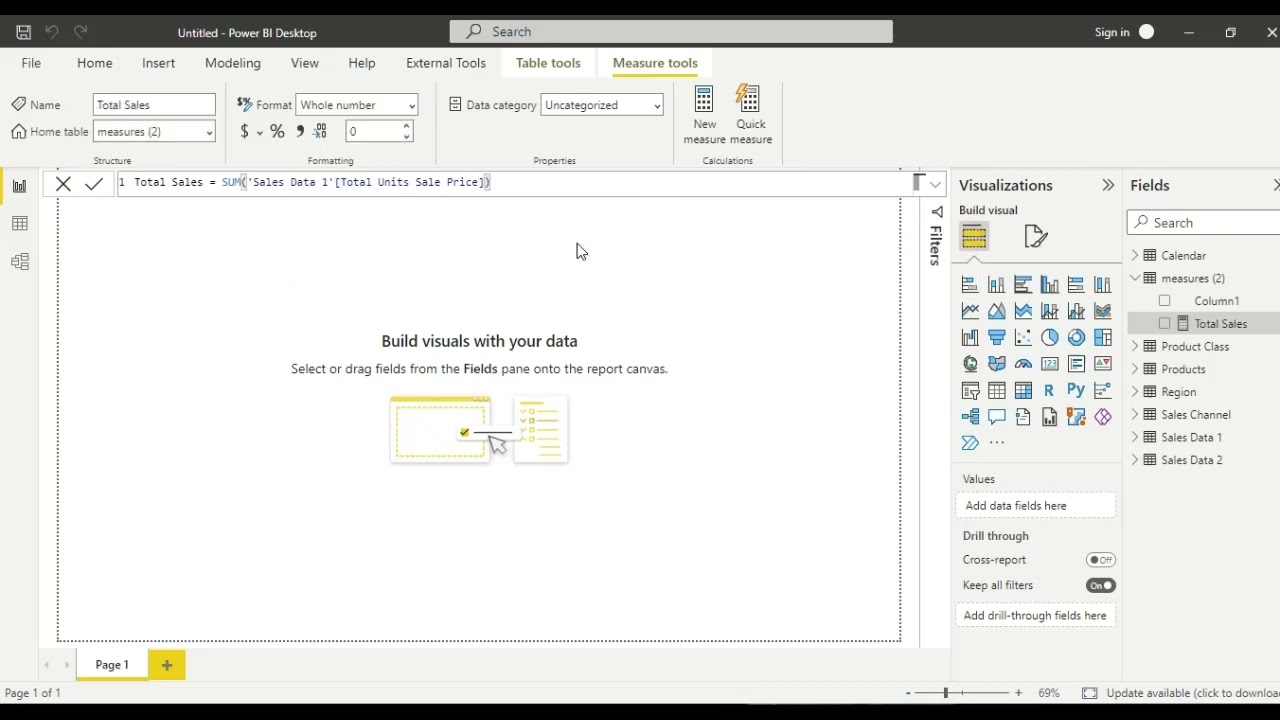This screenshot has width=1280, height=720.
Task: Expand the Filters pane
Action: tap(936, 212)
